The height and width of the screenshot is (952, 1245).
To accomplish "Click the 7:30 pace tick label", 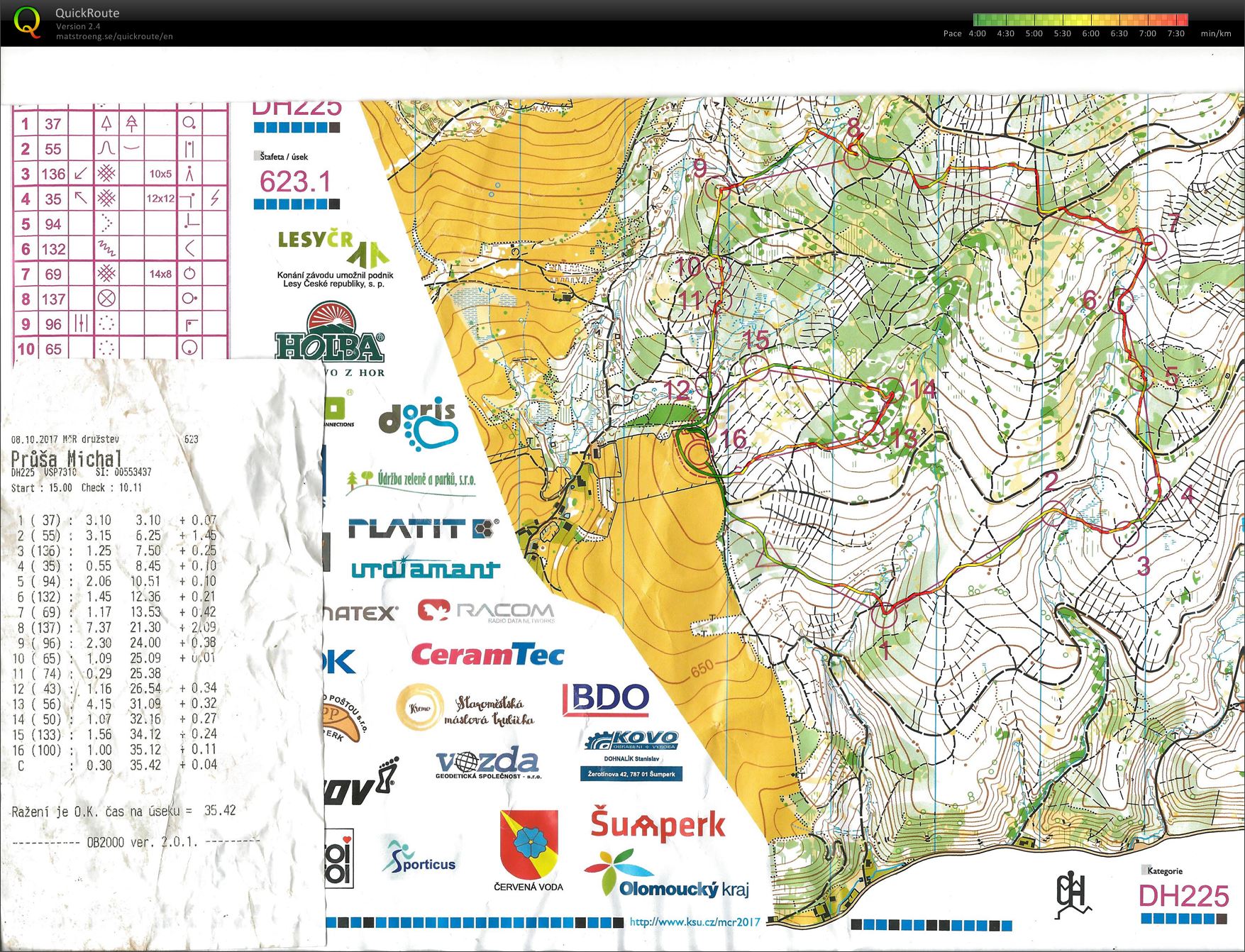I will tap(1175, 33).
